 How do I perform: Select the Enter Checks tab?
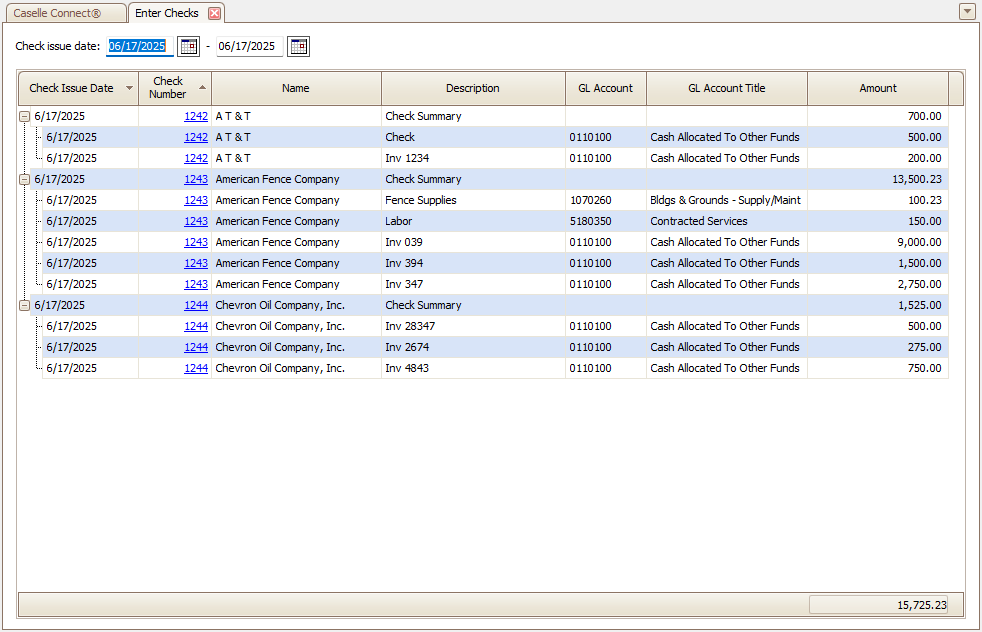pos(166,13)
